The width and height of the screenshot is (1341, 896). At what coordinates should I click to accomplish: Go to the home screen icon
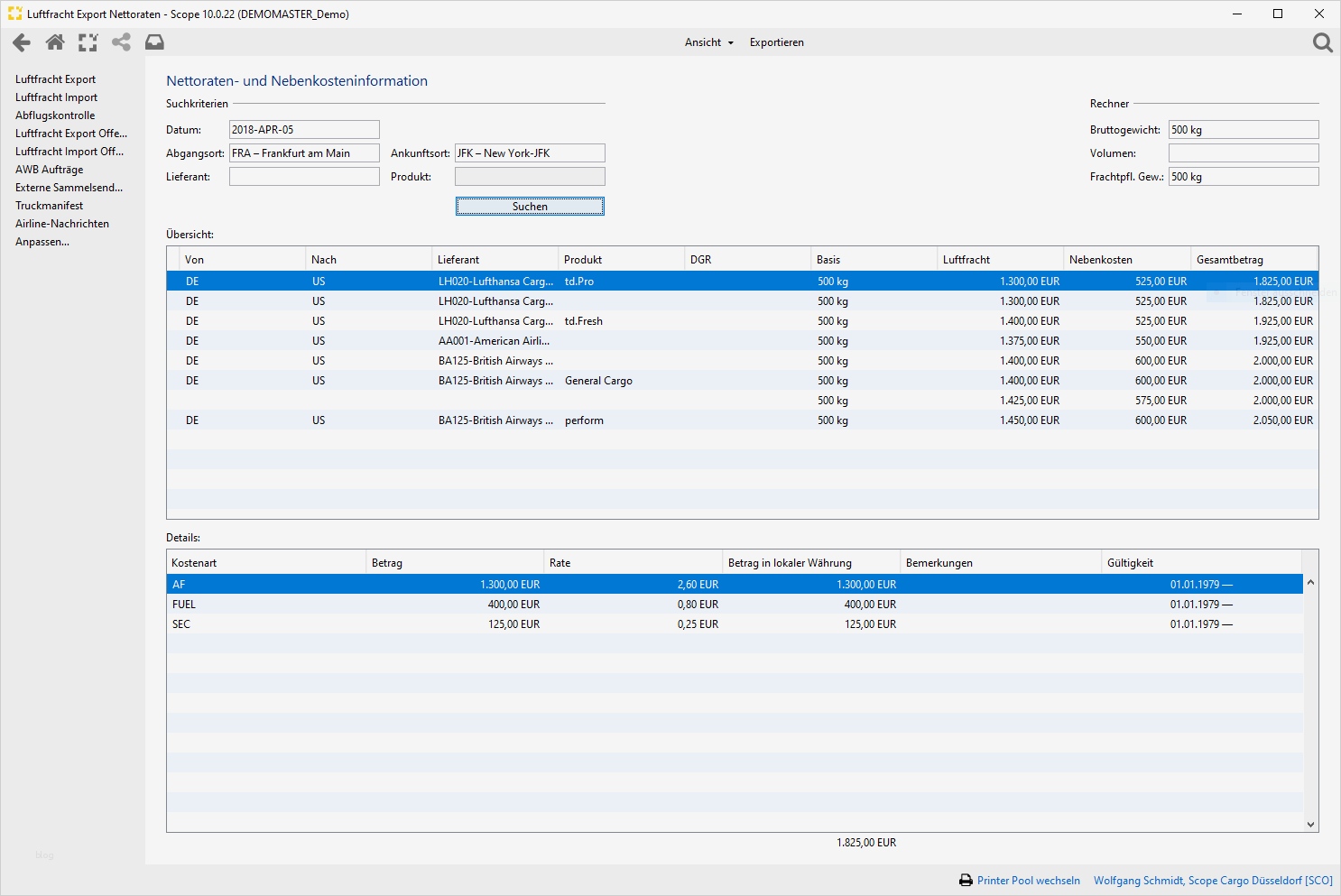pyautogui.click(x=55, y=42)
